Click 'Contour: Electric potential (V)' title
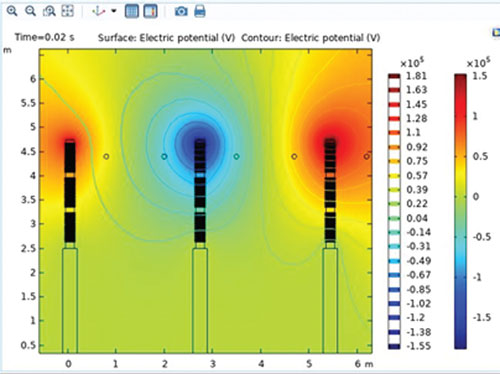 311,38
